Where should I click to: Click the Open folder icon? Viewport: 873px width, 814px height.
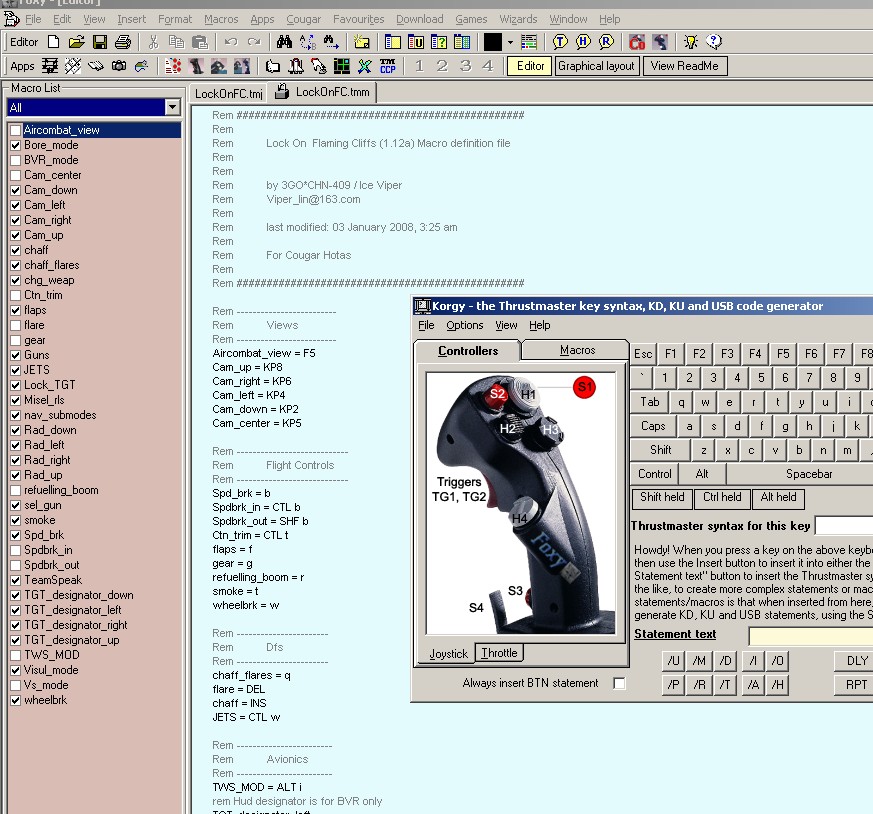click(x=76, y=42)
